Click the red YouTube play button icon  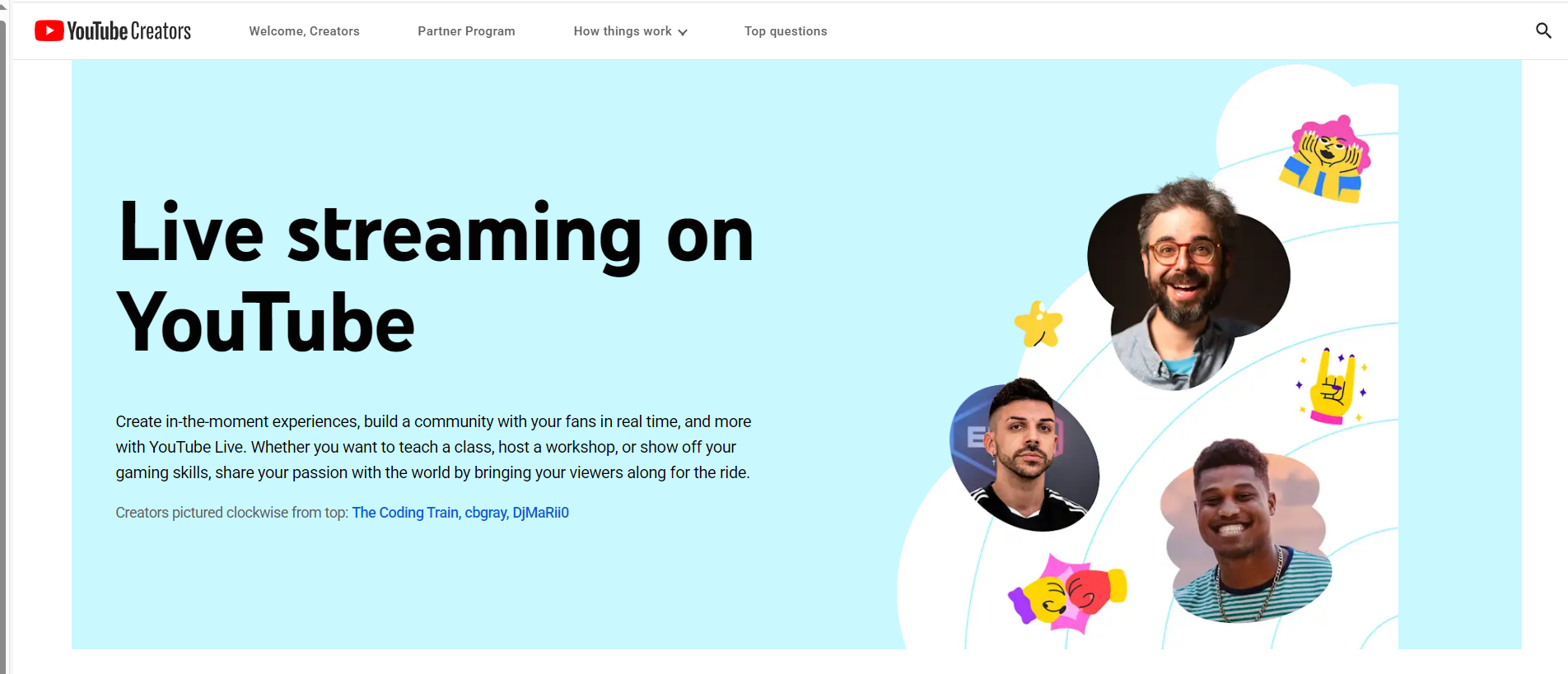coord(49,31)
